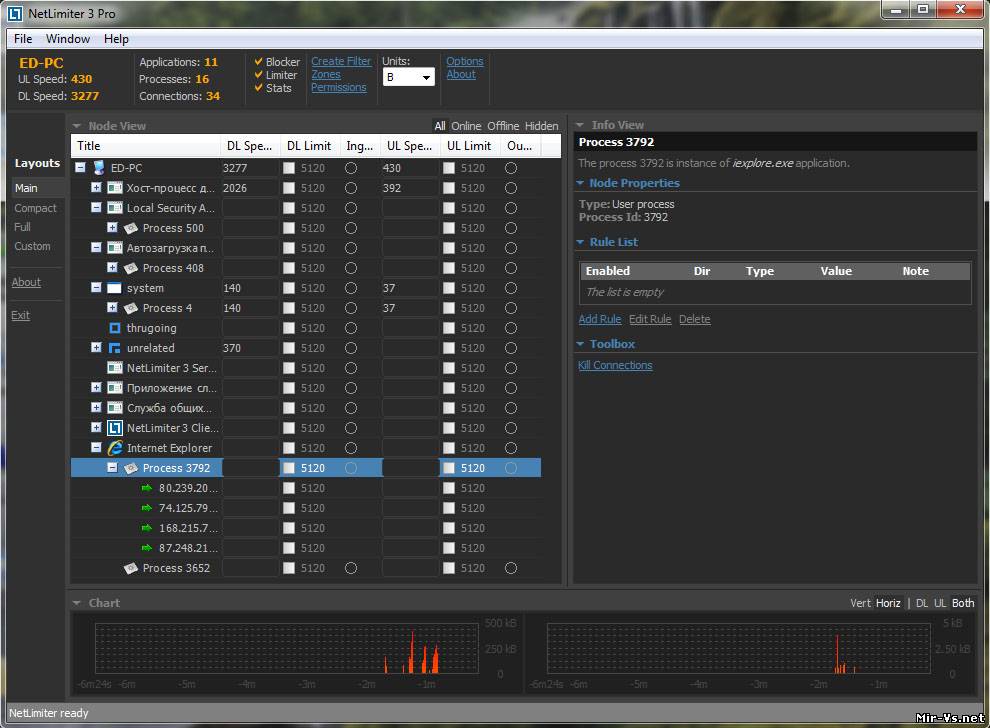Click the Process 408 gear icon
This screenshot has width=990, height=728.
tap(131, 268)
